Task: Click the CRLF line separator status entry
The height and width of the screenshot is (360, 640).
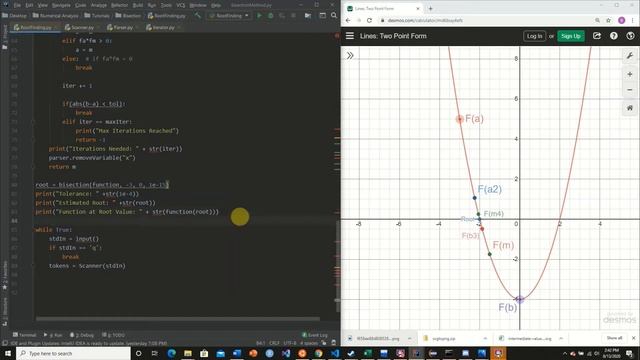Action: pos(273,343)
